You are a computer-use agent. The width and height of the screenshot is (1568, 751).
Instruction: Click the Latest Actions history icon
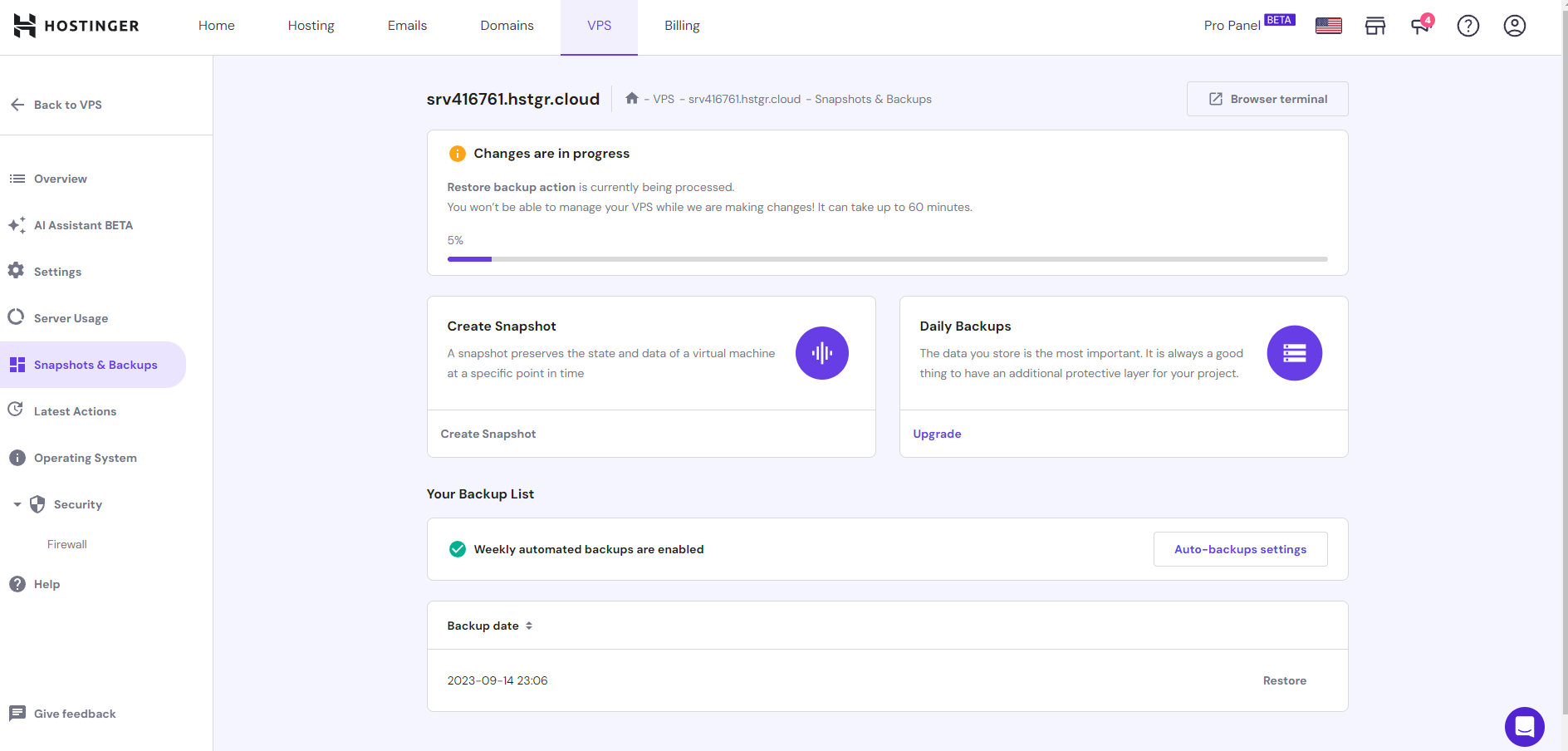16,410
